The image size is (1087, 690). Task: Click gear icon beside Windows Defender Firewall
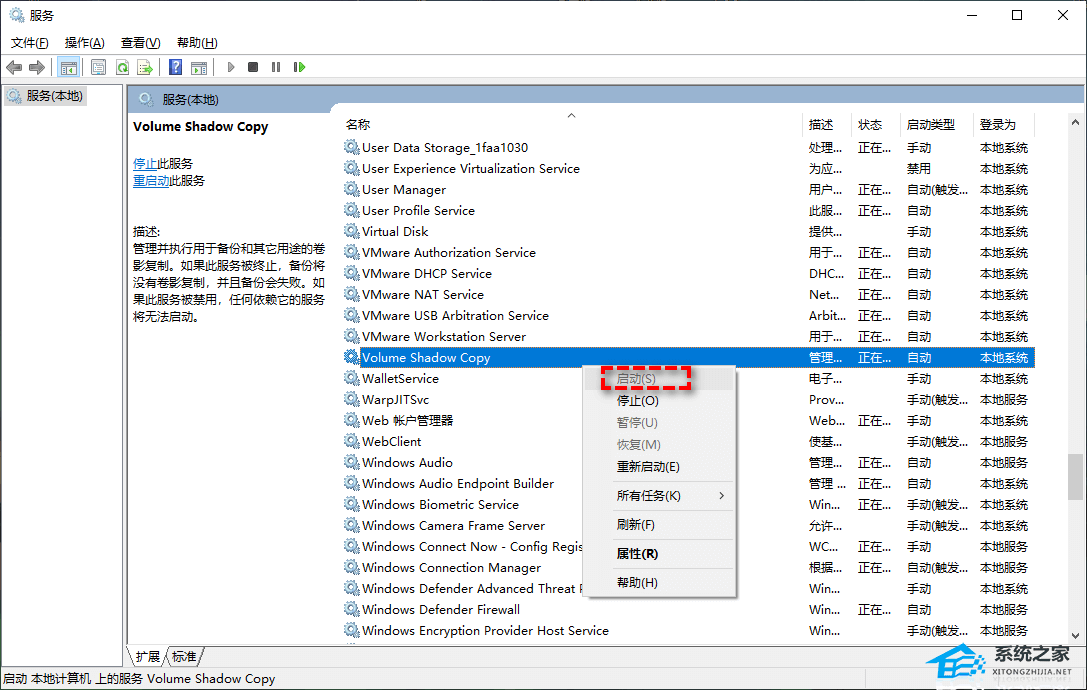[351, 609]
